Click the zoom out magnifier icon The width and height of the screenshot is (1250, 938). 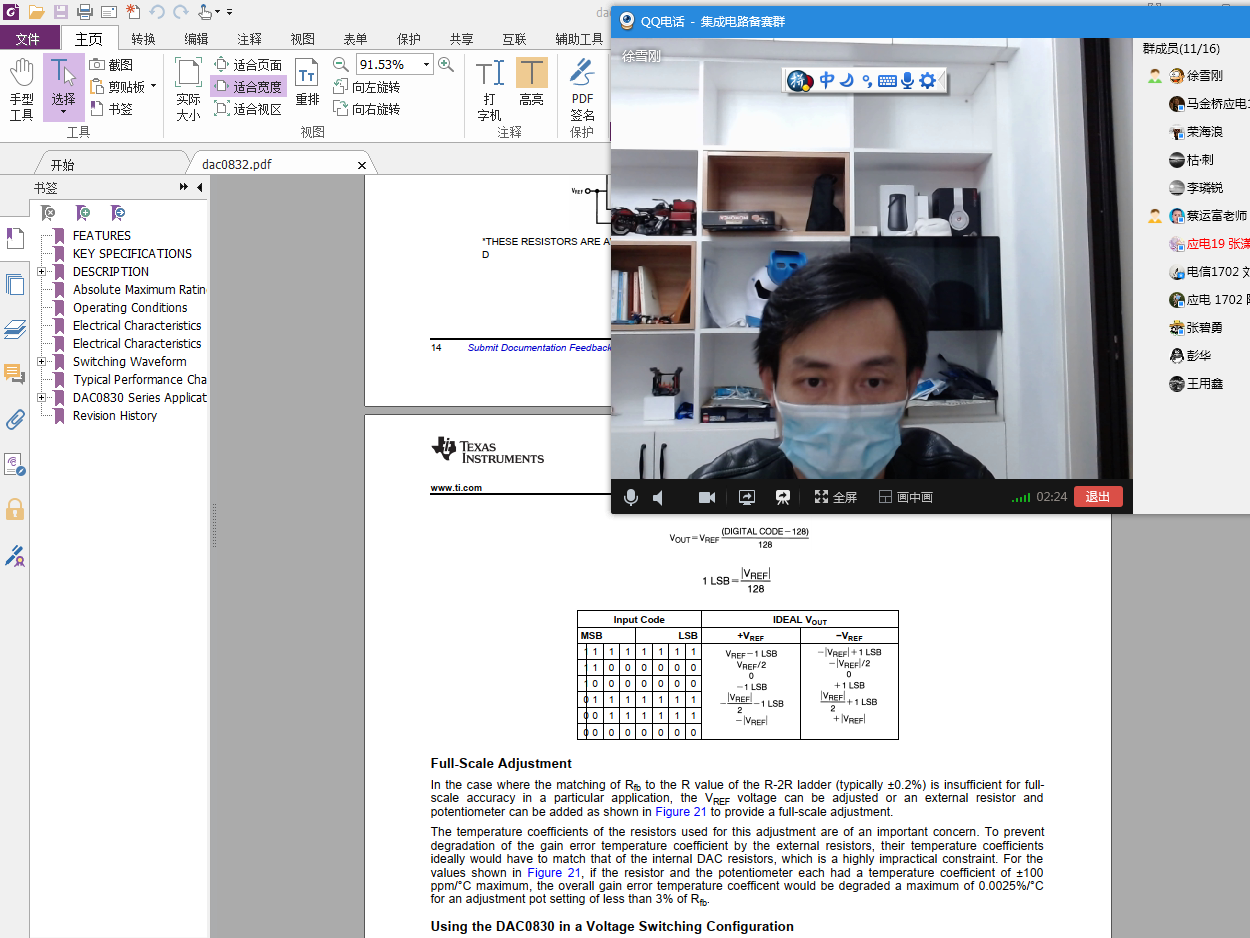point(341,65)
